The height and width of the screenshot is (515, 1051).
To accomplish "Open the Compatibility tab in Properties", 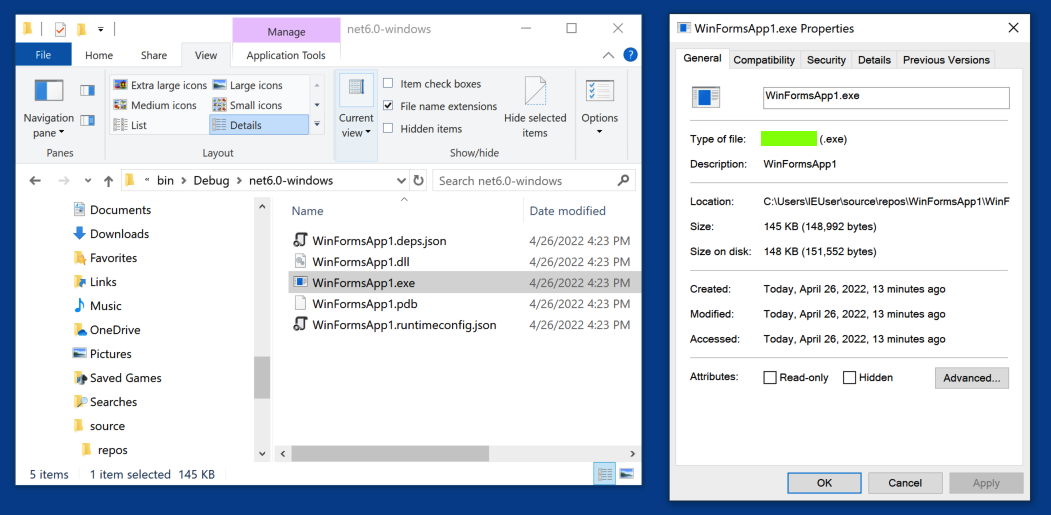I will (764, 60).
